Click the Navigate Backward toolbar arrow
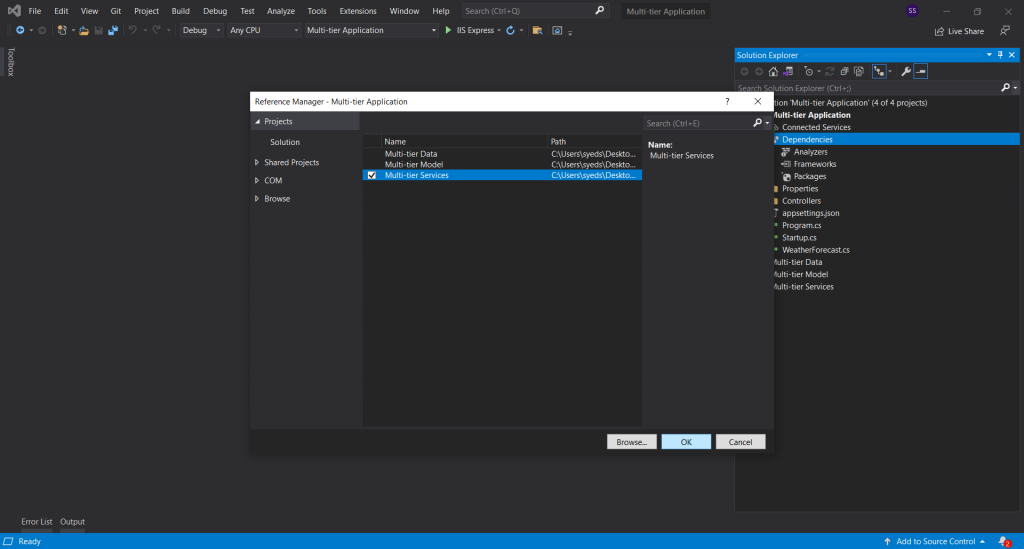 click(x=20, y=30)
